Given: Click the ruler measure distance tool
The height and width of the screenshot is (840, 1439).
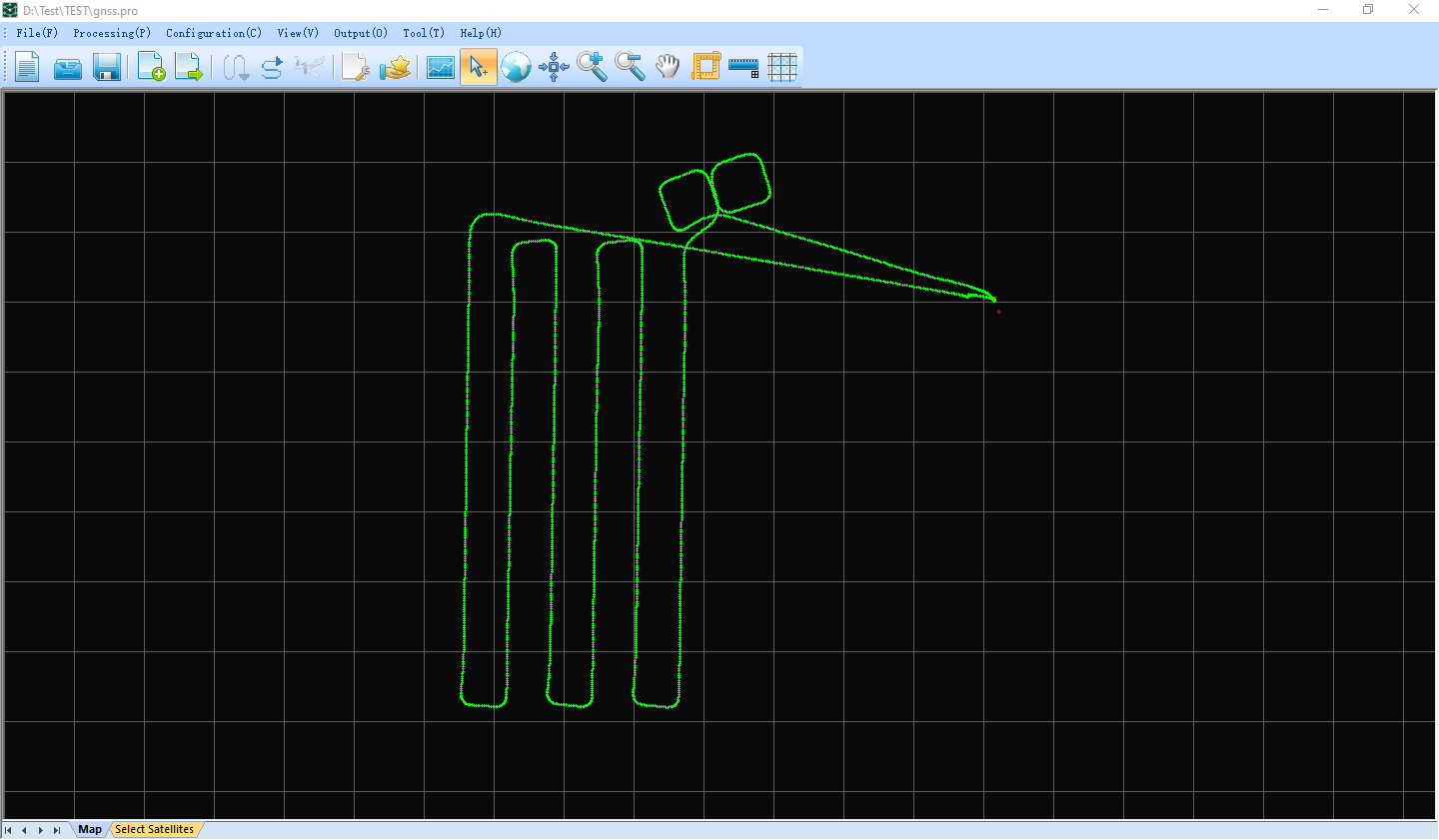Looking at the screenshot, I should point(743,67).
